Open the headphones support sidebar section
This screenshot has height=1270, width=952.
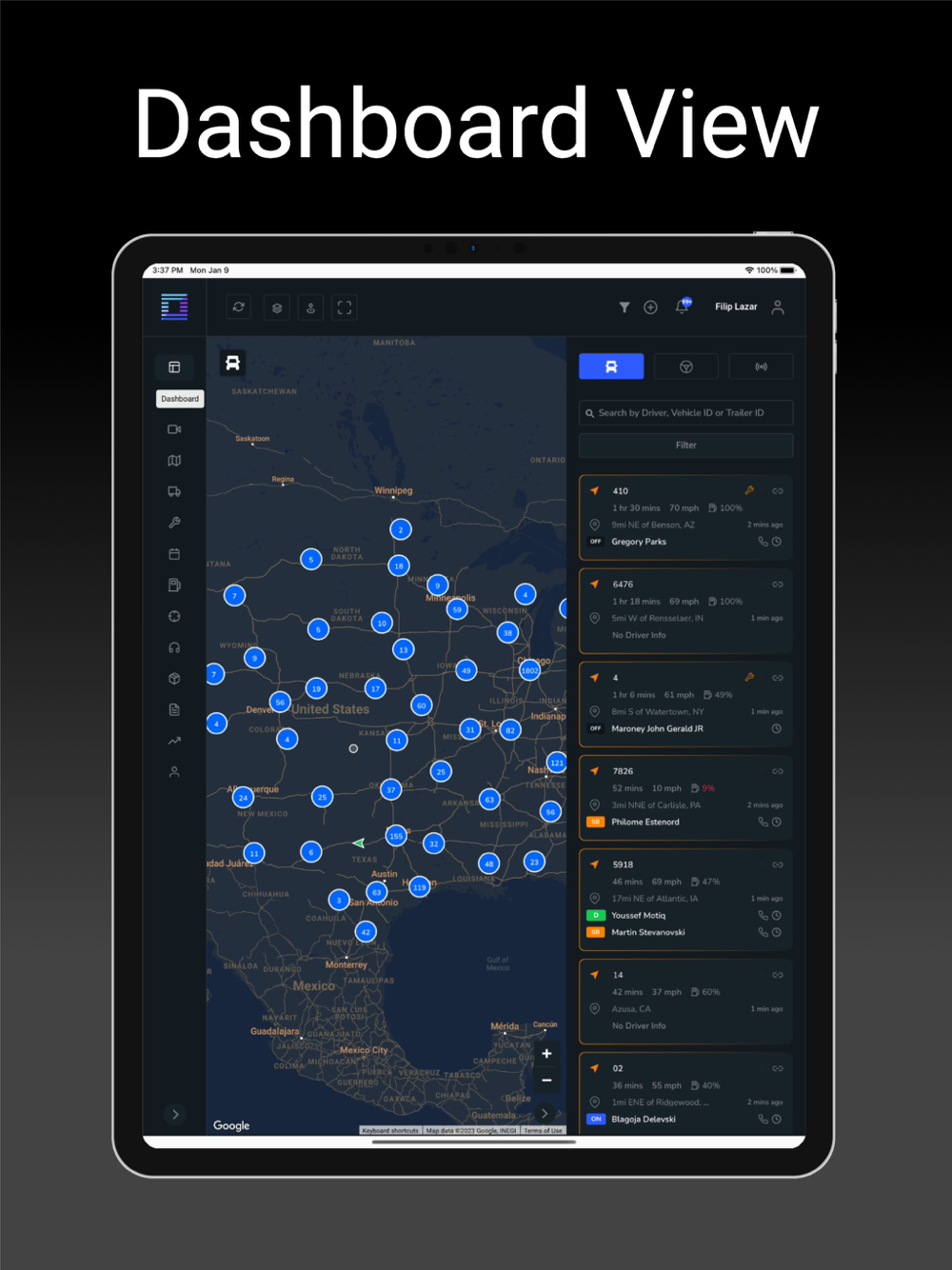tap(174, 647)
